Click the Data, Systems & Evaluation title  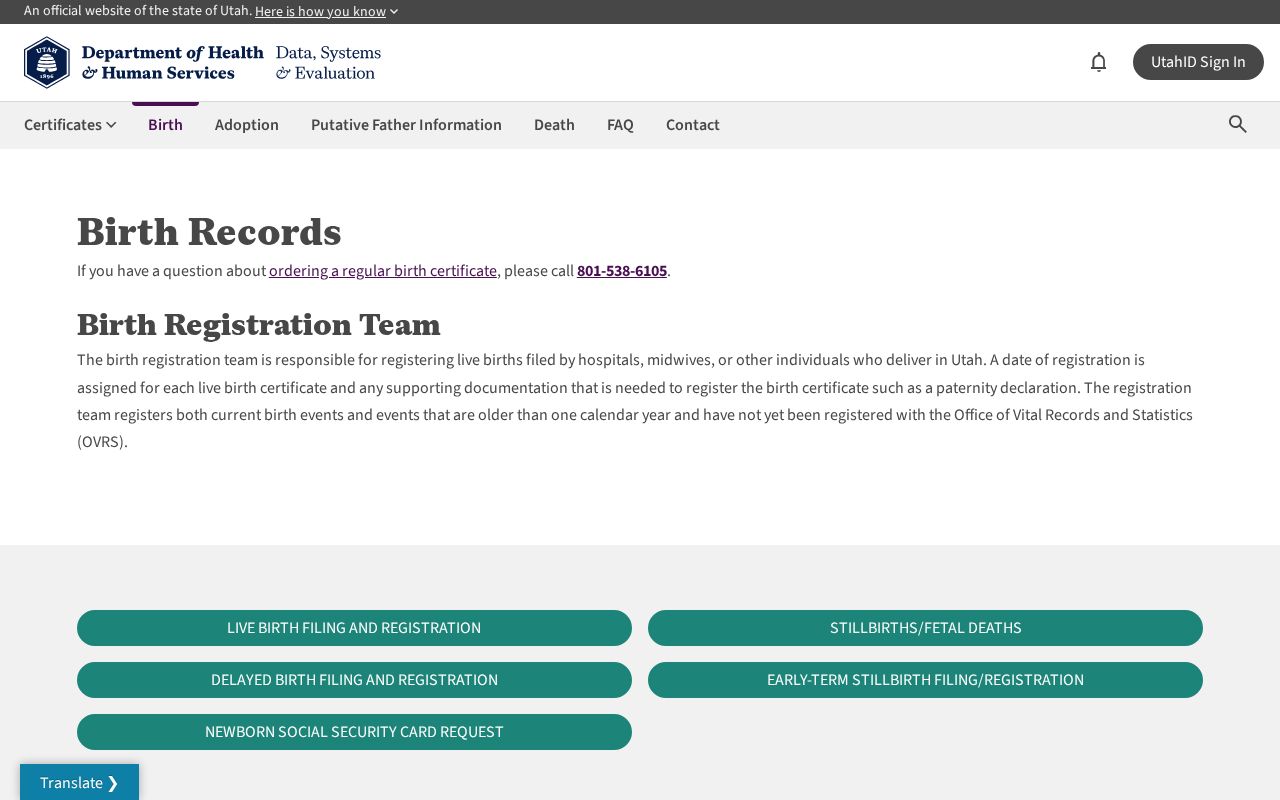pyautogui.click(x=328, y=62)
